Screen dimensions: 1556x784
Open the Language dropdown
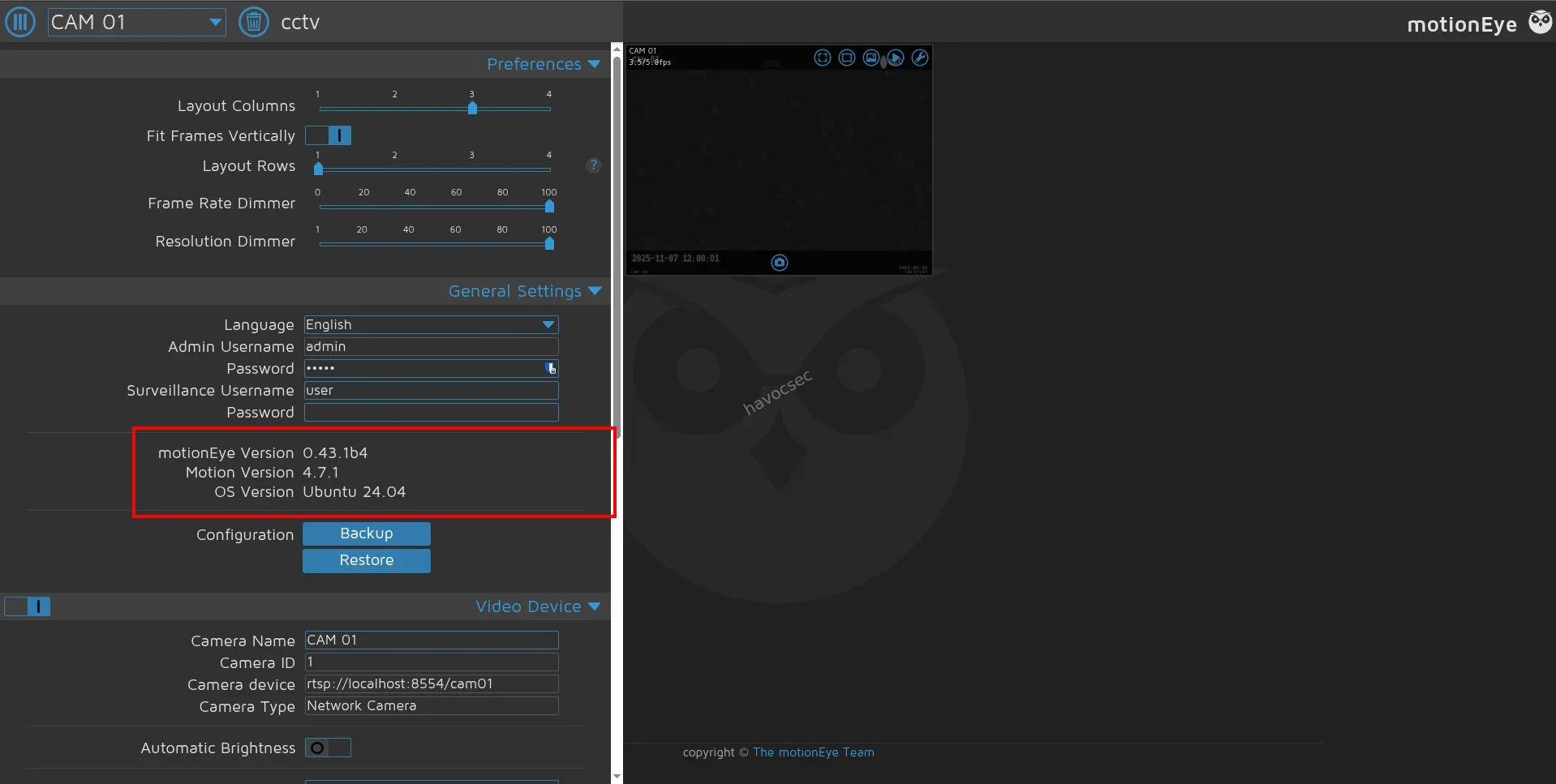(432, 325)
